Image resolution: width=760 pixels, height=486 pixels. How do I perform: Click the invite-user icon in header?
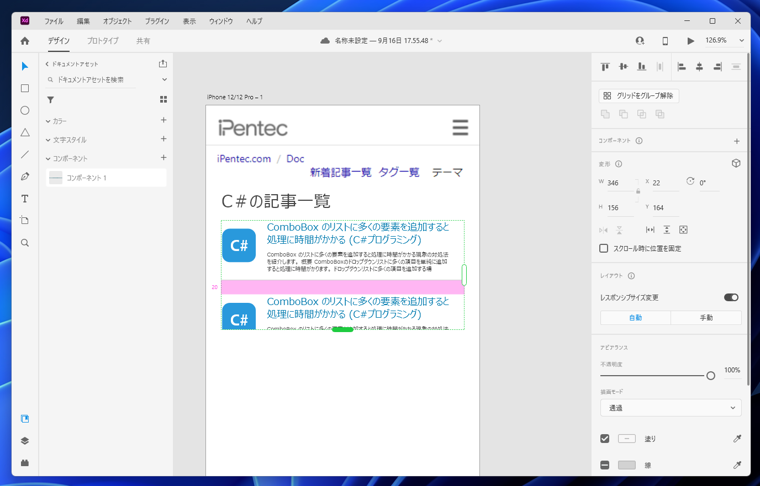640,41
